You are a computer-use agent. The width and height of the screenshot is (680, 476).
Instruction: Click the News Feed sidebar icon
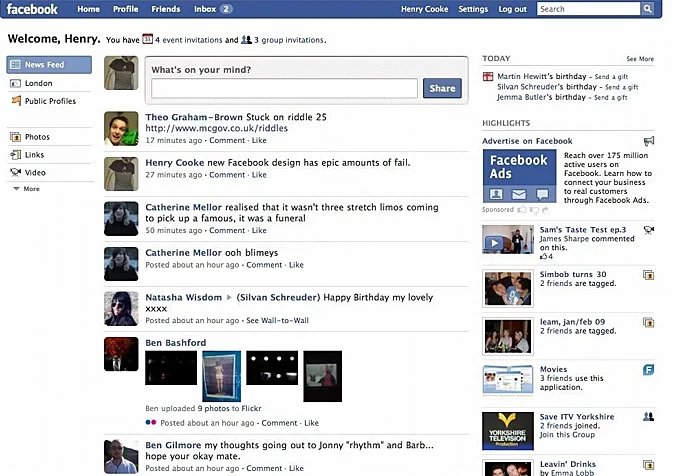pyautogui.click(x=15, y=65)
